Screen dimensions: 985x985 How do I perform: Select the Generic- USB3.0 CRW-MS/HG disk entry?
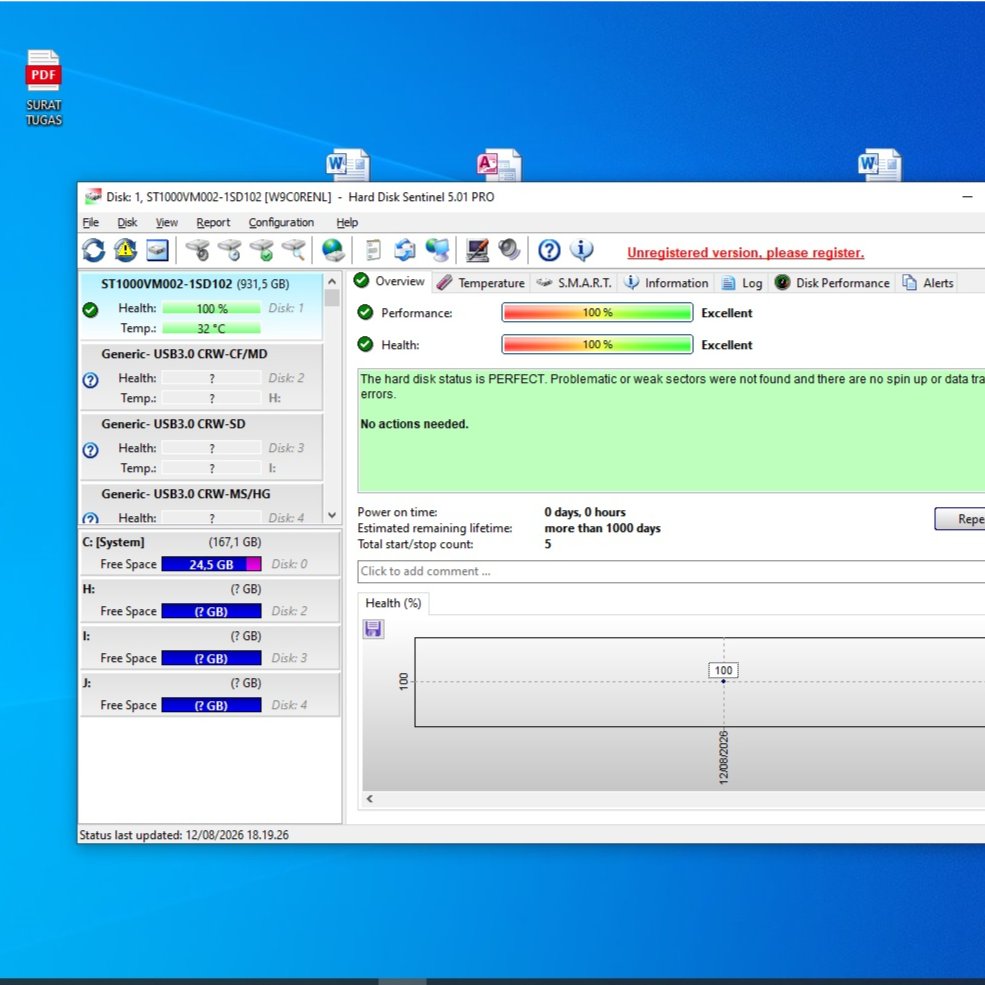click(202, 504)
